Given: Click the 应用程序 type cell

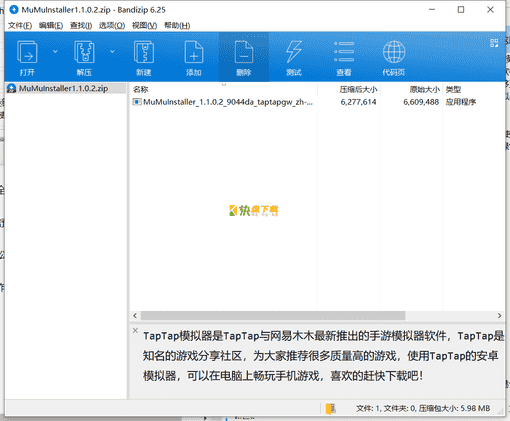Looking at the screenshot, I should 461,102.
